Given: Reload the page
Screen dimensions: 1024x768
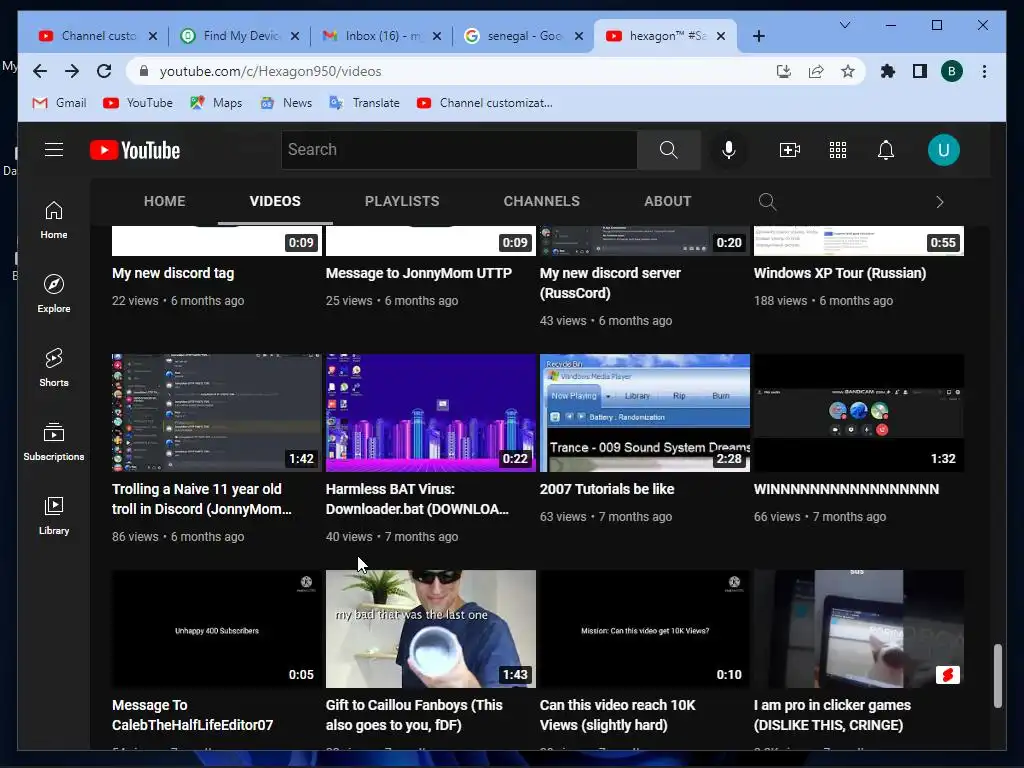Looking at the screenshot, I should pyautogui.click(x=104, y=71).
